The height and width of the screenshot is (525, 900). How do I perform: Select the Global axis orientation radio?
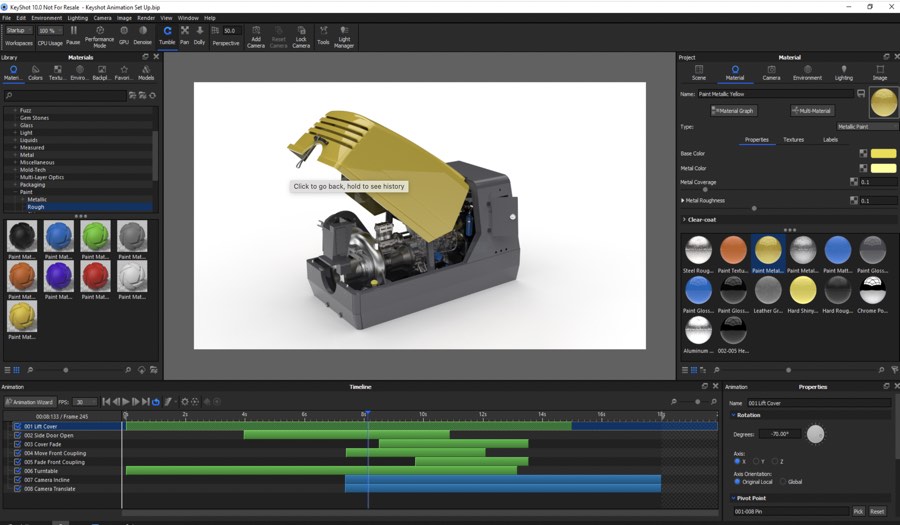783,482
